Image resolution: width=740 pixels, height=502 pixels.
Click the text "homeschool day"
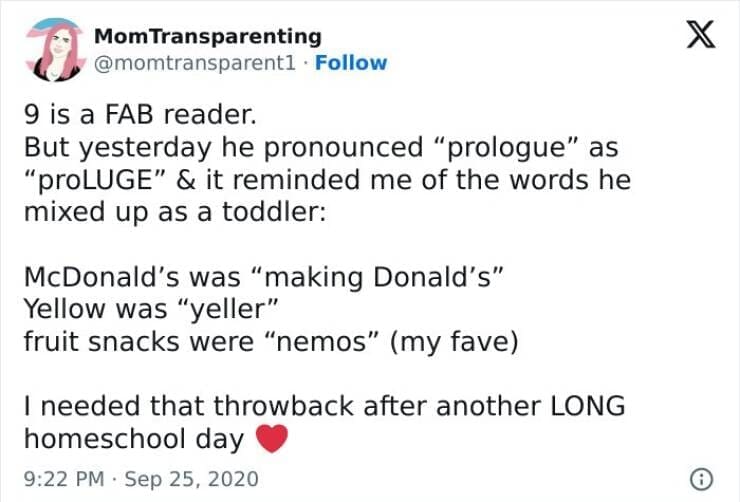point(134,439)
